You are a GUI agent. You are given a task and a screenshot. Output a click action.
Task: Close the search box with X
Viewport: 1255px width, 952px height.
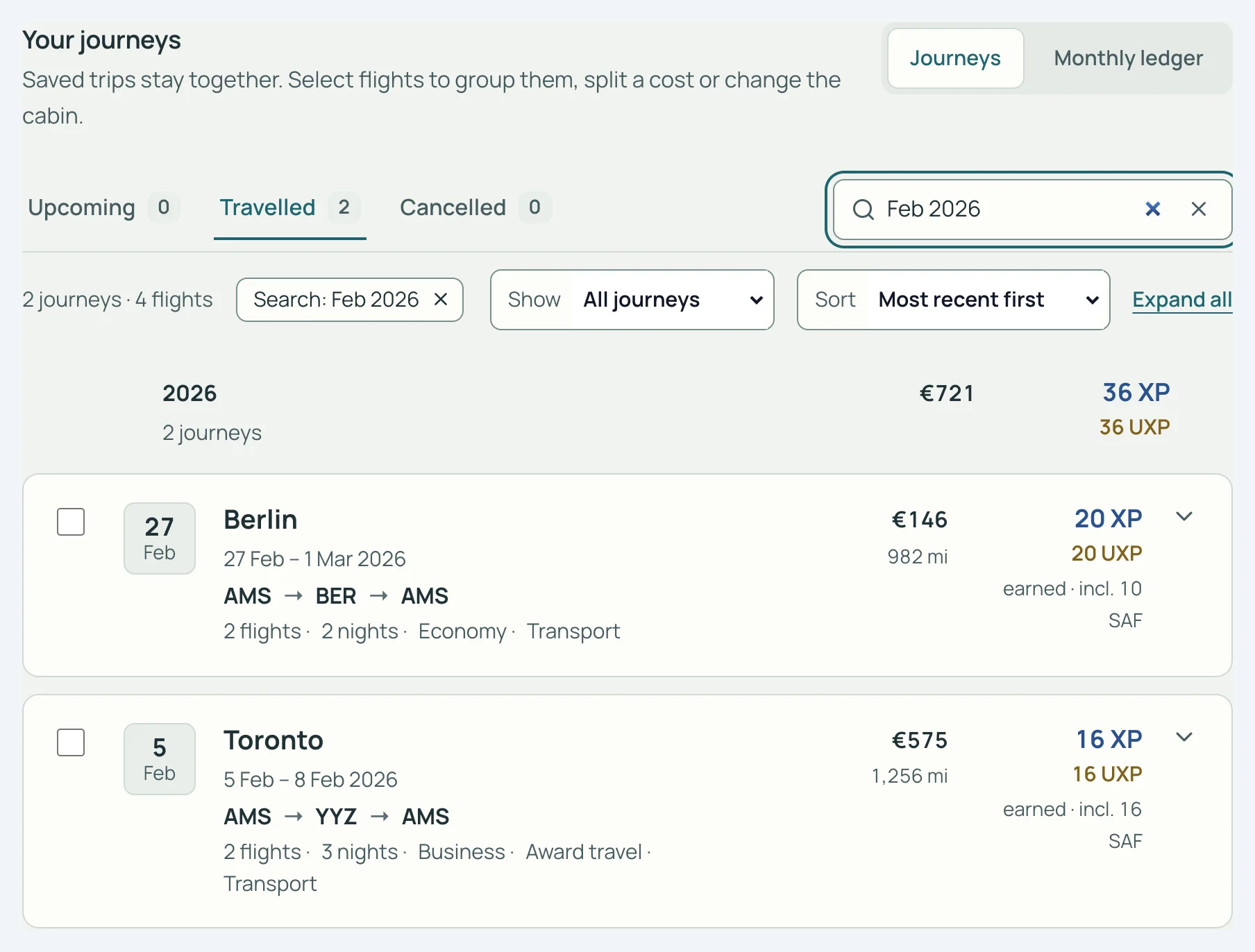pos(1198,209)
